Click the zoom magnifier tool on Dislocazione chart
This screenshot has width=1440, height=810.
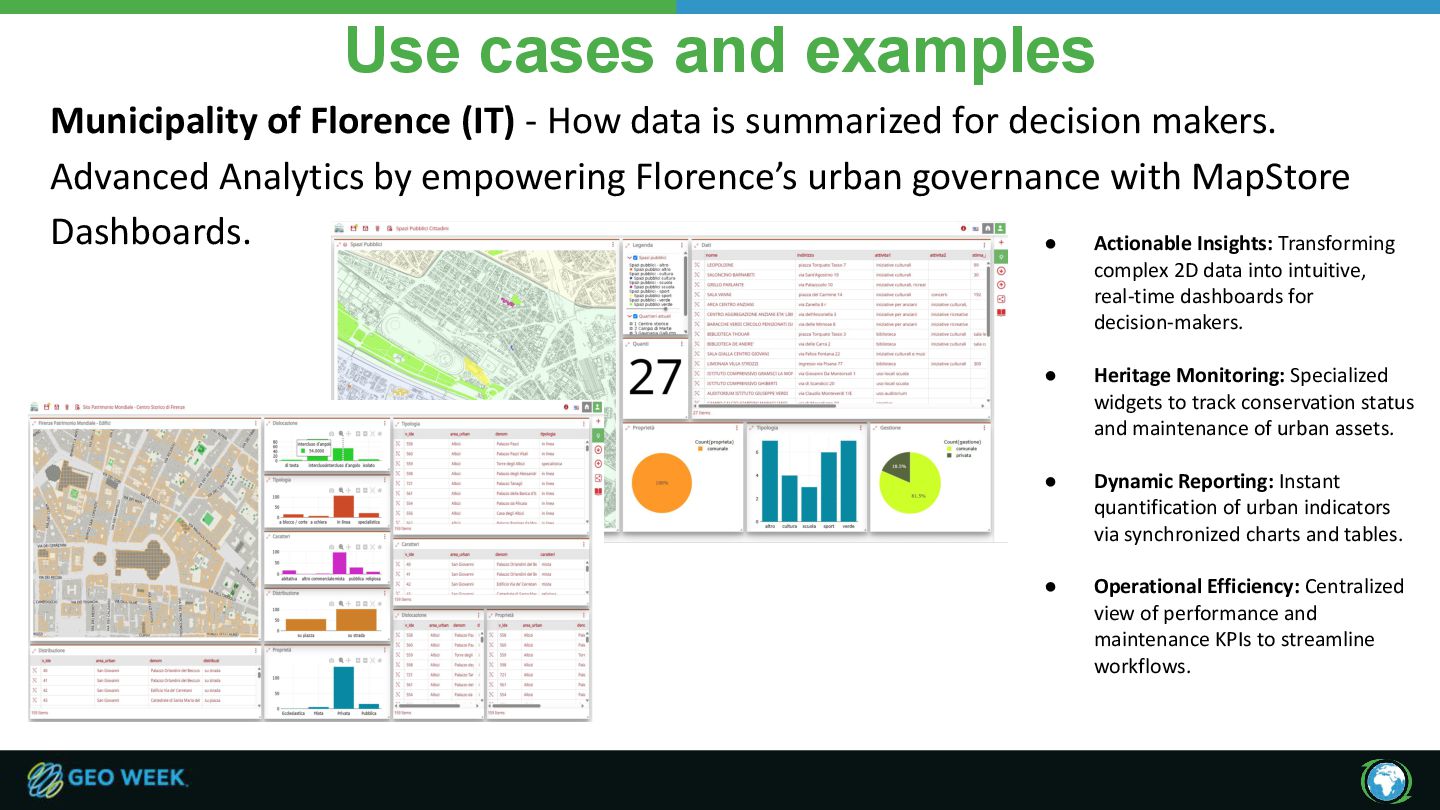(341, 433)
